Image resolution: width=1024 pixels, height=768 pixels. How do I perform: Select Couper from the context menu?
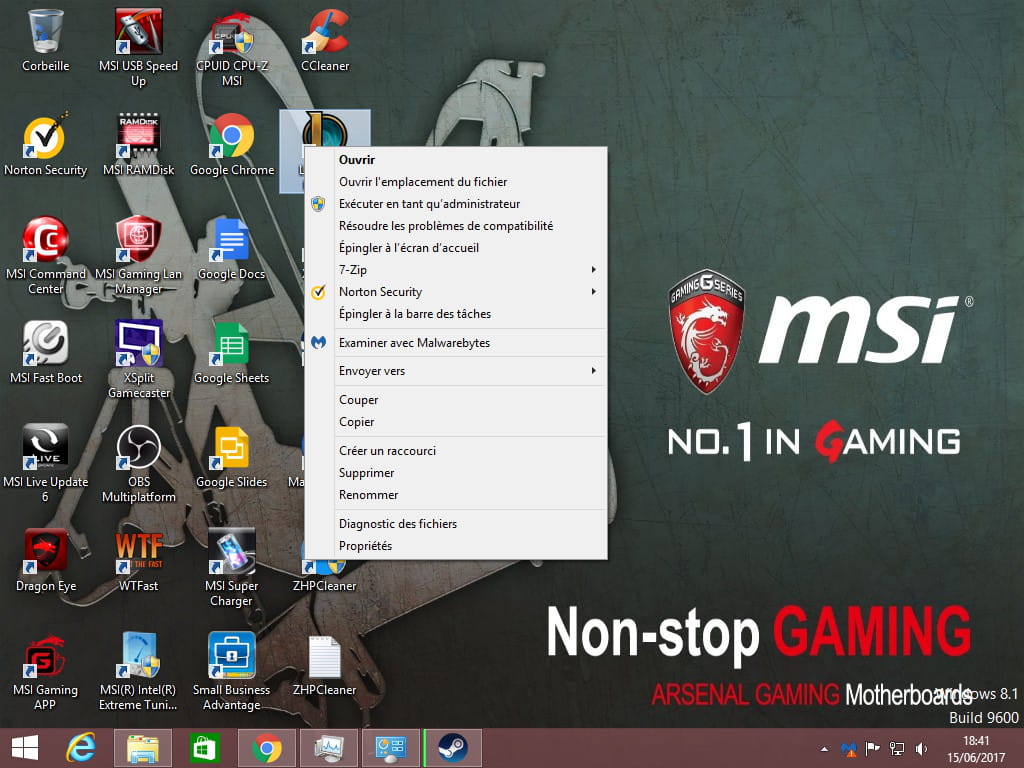pos(456,400)
